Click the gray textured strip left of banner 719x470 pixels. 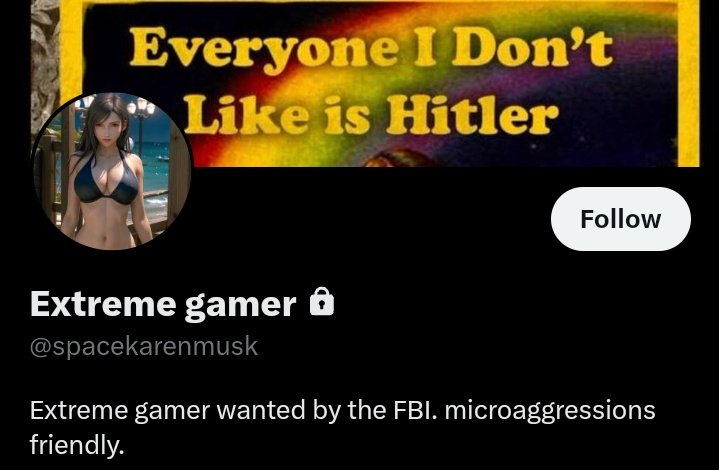pos(45,60)
